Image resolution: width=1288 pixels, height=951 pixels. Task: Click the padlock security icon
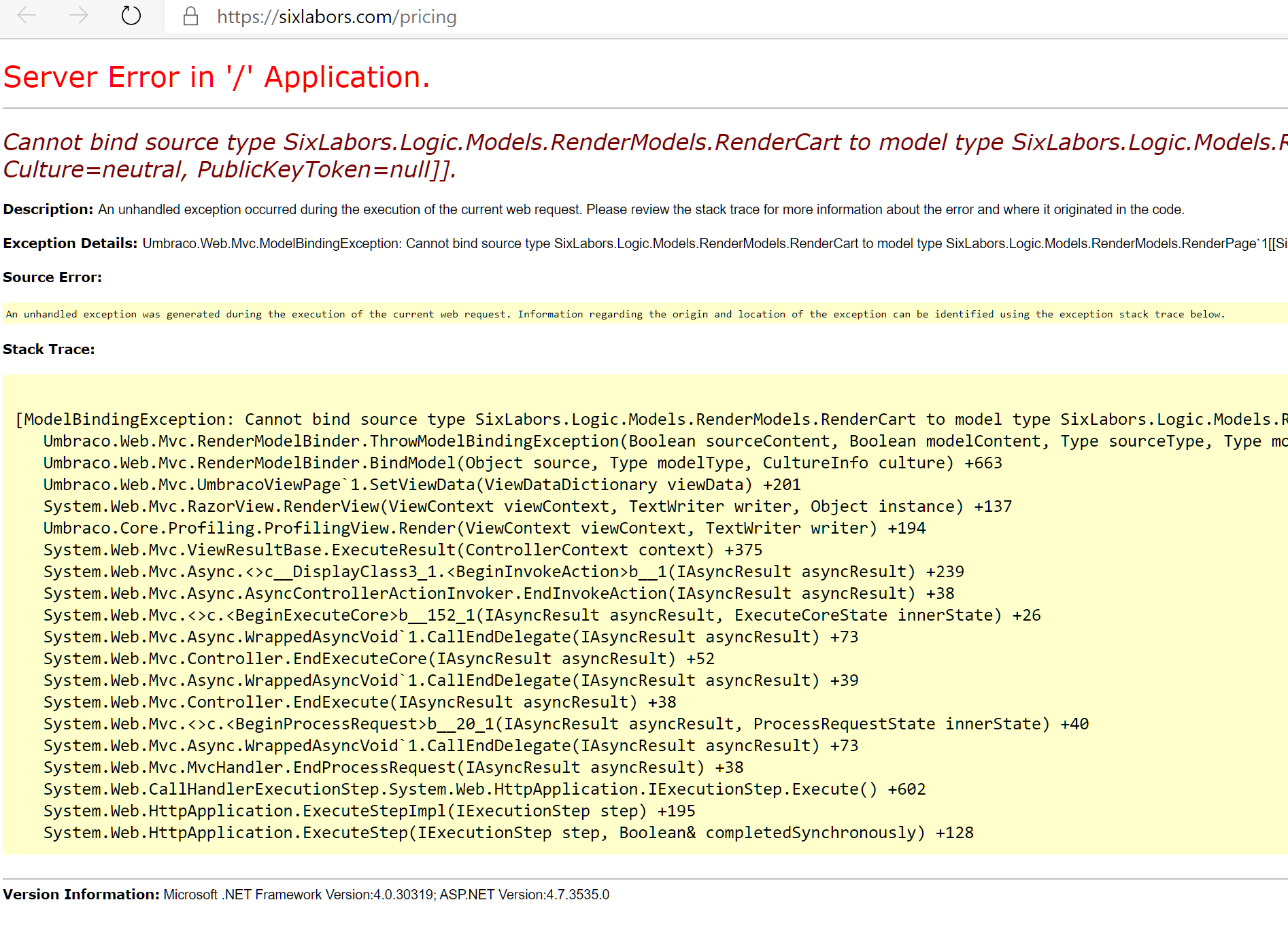coord(190,16)
